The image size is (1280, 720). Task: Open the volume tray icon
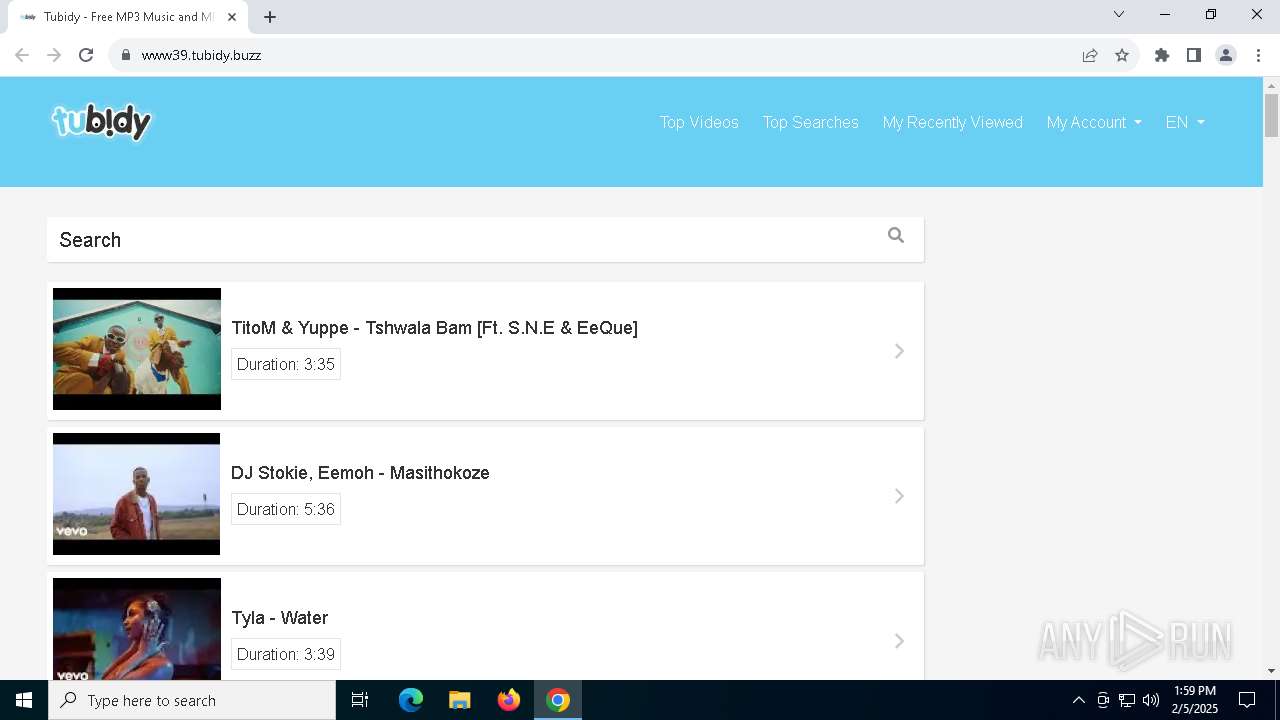point(1151,700)
